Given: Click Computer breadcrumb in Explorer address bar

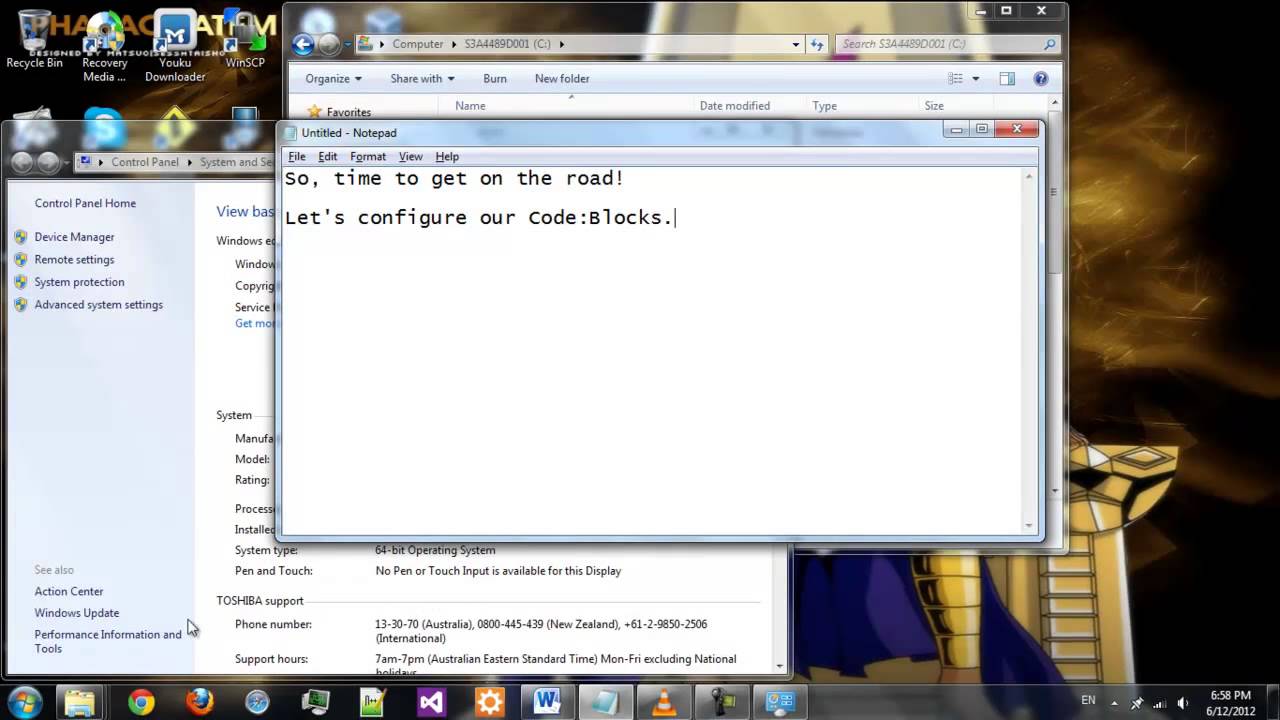Looking at the screenshot, I should (417, 44).
